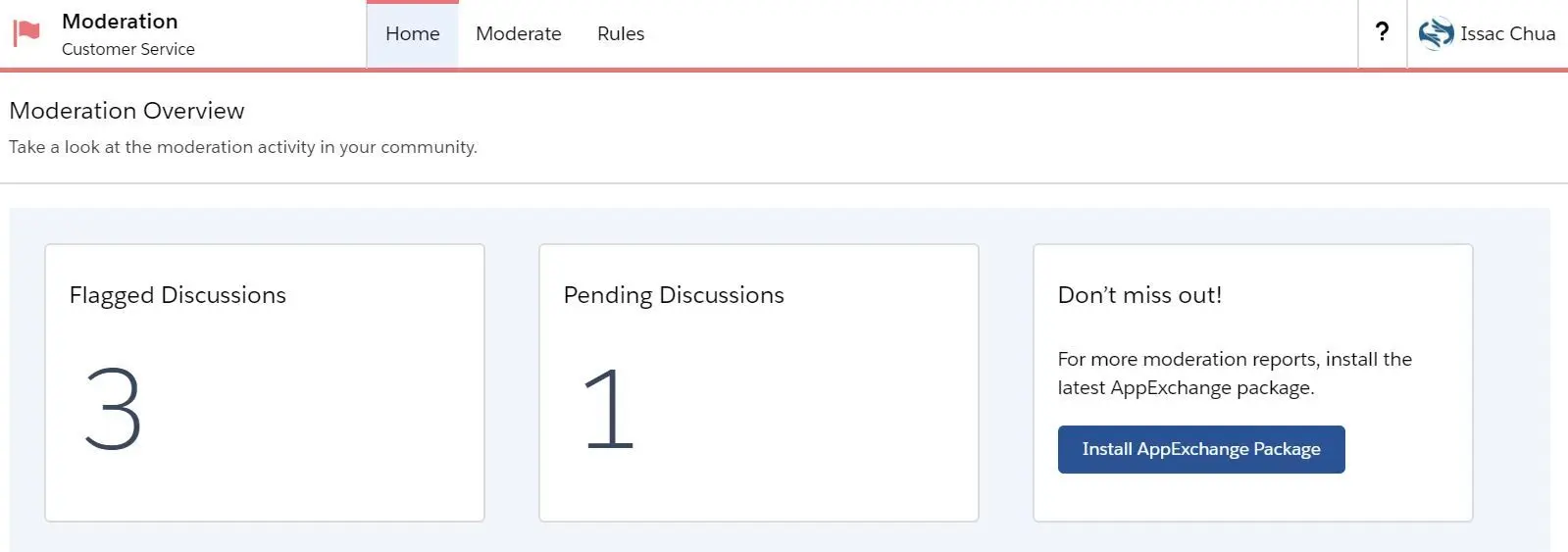Open the help question mark icon
Viewport: 1568px width, 552px height.
click(x=1382, y=32)
